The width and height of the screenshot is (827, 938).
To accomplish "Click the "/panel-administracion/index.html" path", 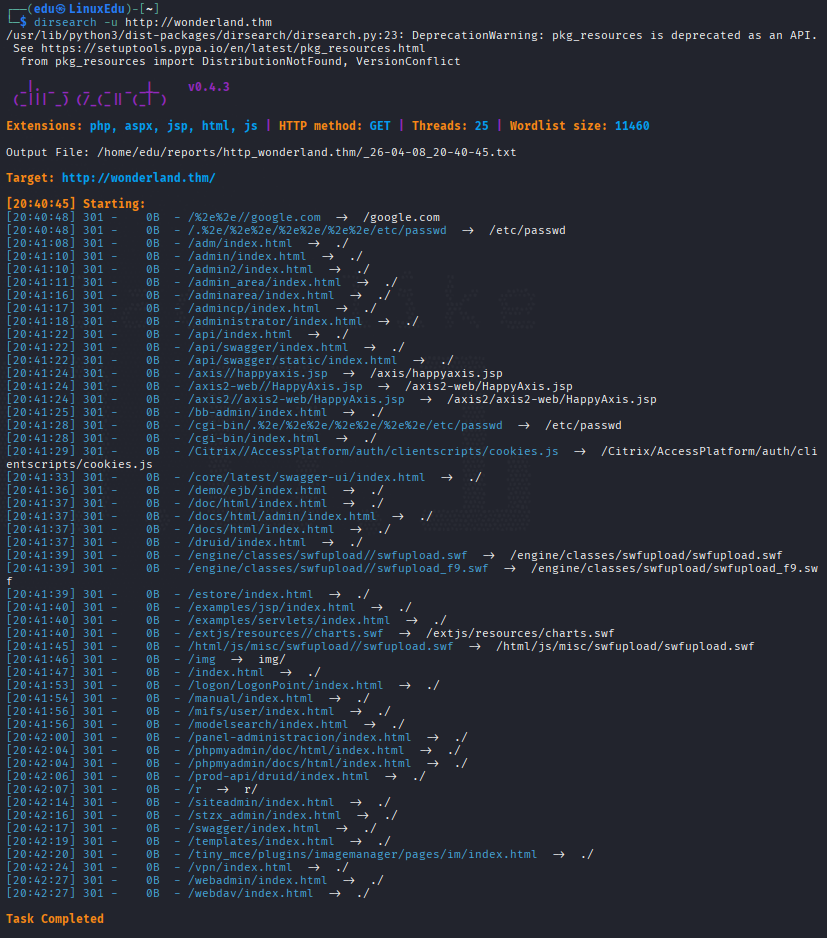I will (300, 737).
